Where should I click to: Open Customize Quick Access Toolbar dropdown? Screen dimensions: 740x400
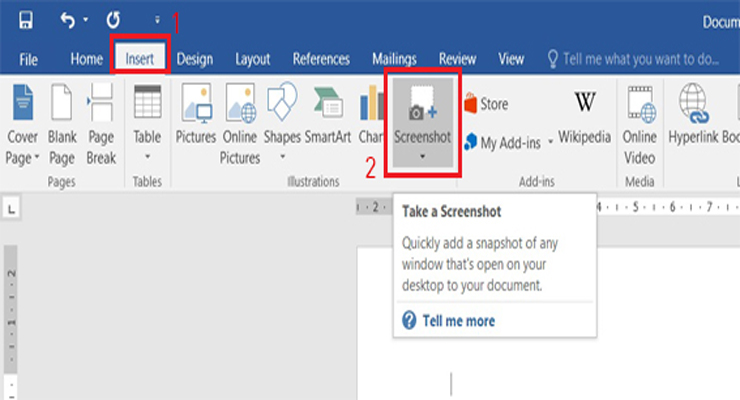point(157,20)
